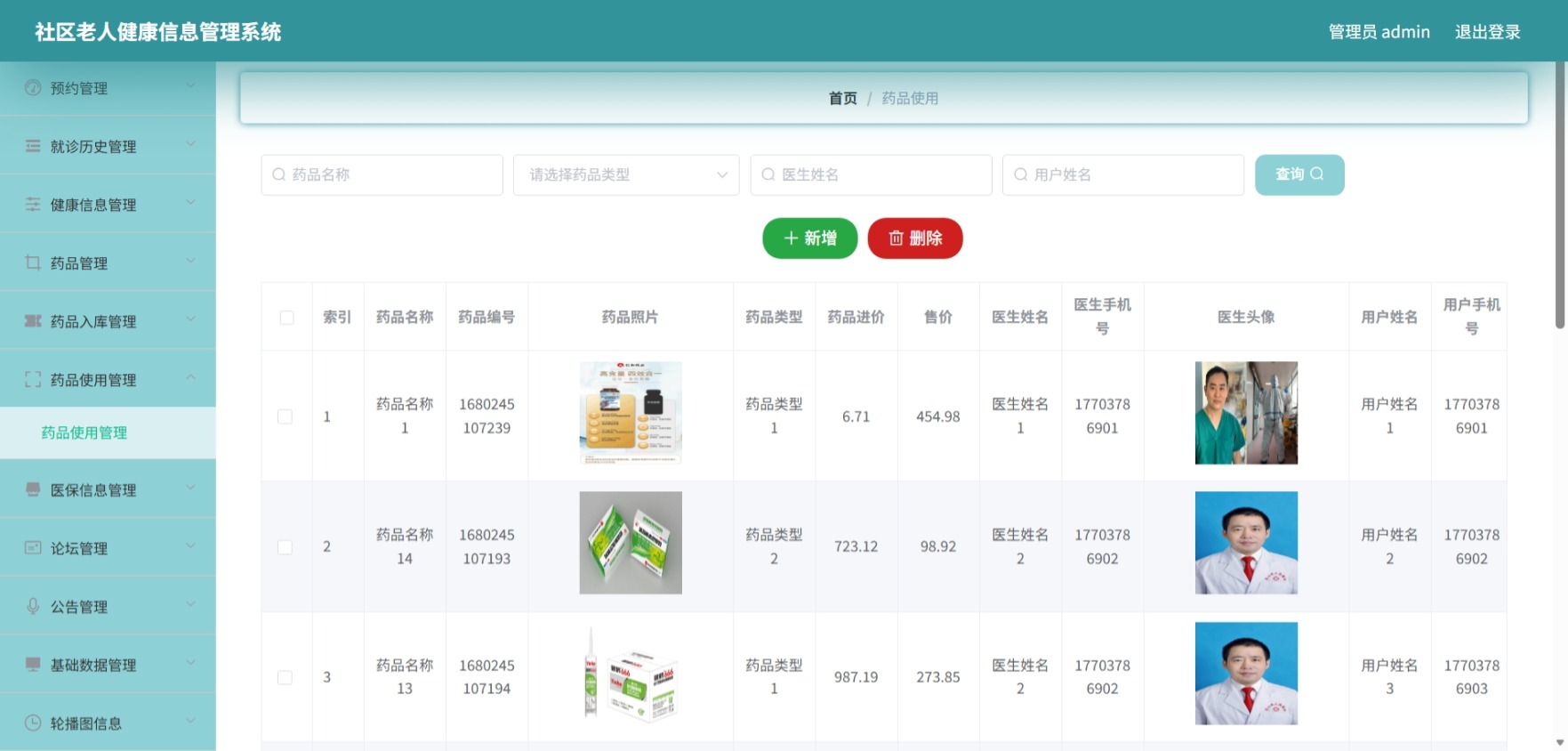Expand 就诊历史管理 menu chevron

click(190, 143)
